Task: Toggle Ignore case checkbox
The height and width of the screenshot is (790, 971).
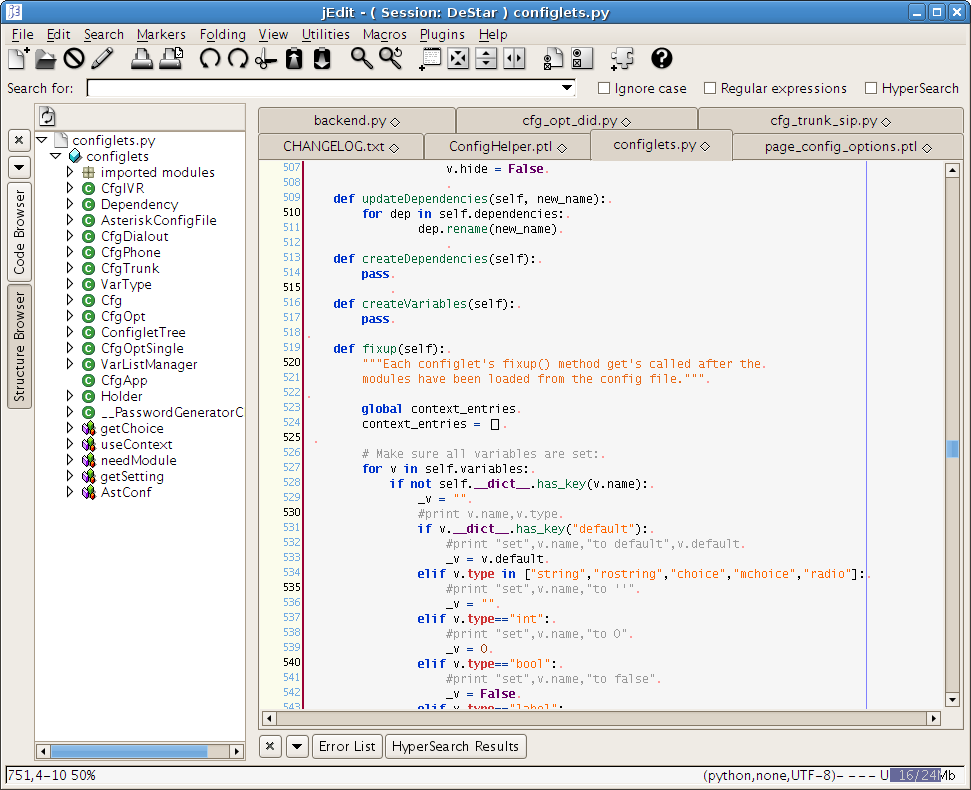Action: click(604, 89)
